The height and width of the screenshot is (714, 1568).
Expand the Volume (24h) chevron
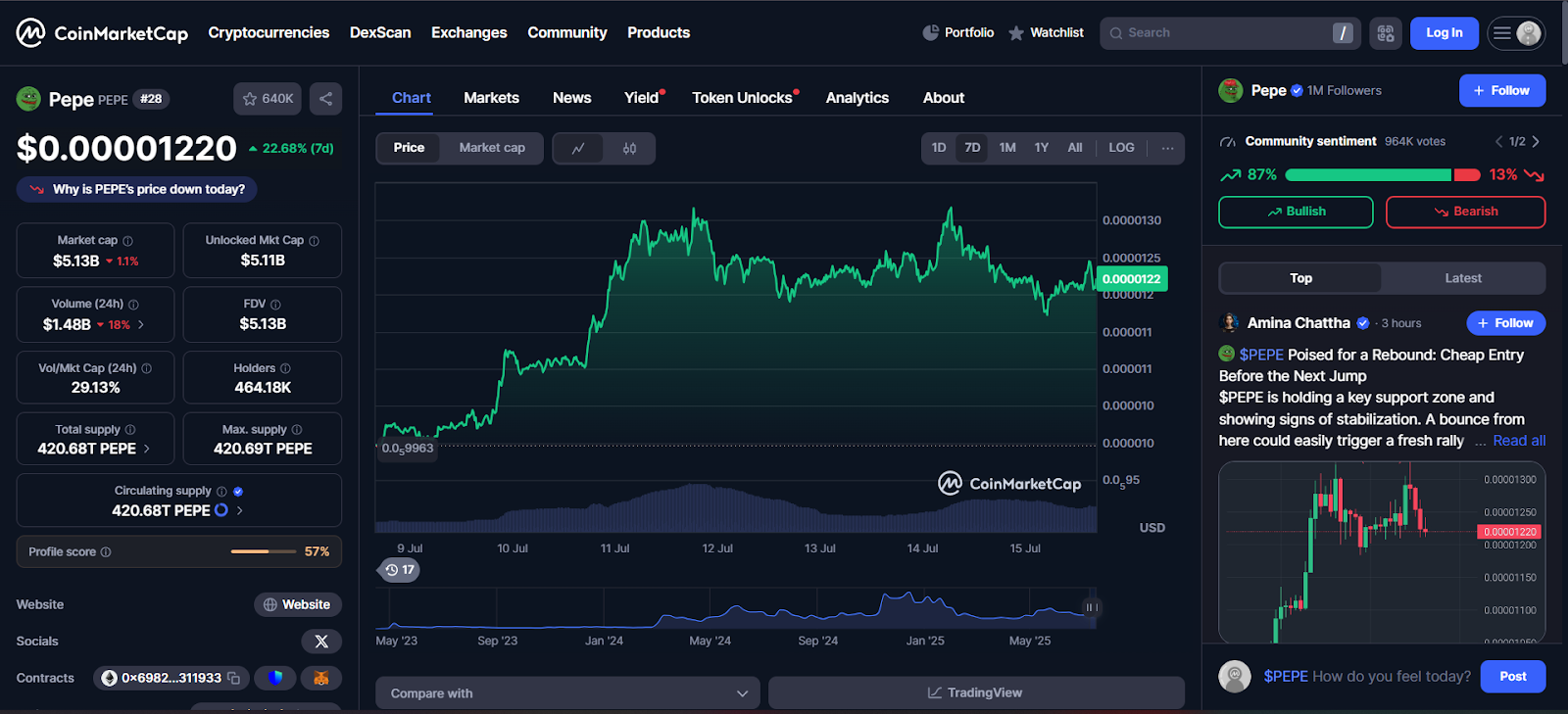(141, 324)
